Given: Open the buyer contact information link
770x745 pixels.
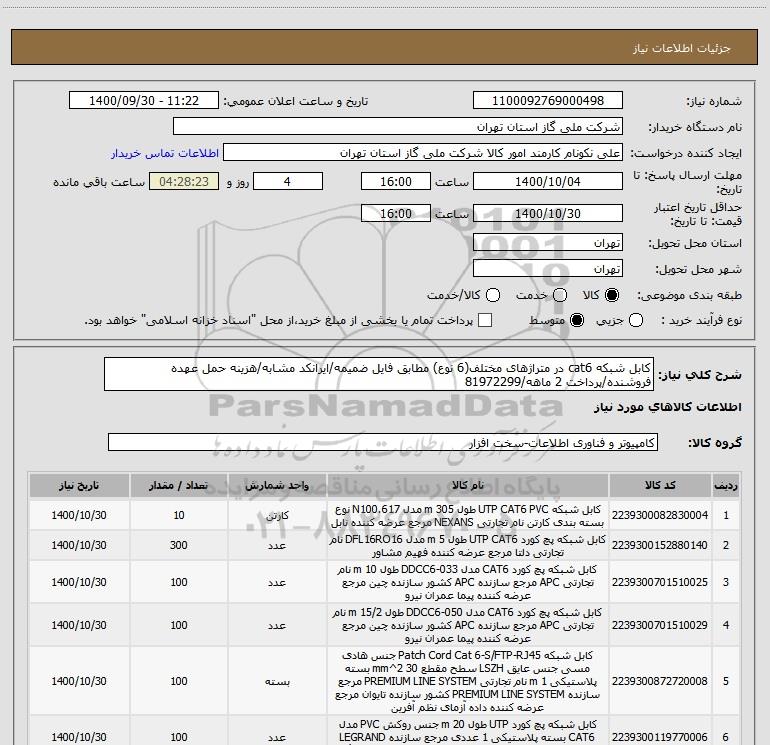Looking at the screenshot, I should tap(165, 153).
